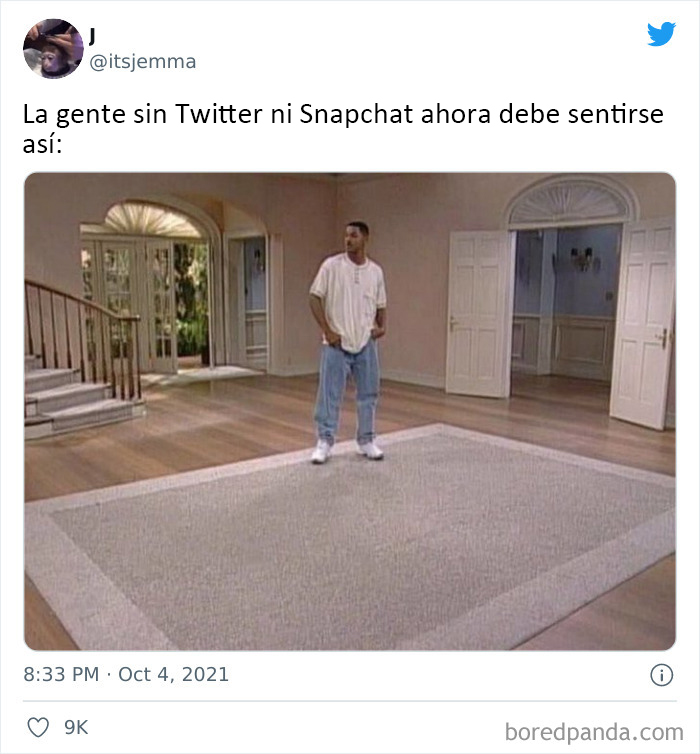Click the Twitter bird logo
This screenshot has height=754, width=700.
click(x=661, y=34)
